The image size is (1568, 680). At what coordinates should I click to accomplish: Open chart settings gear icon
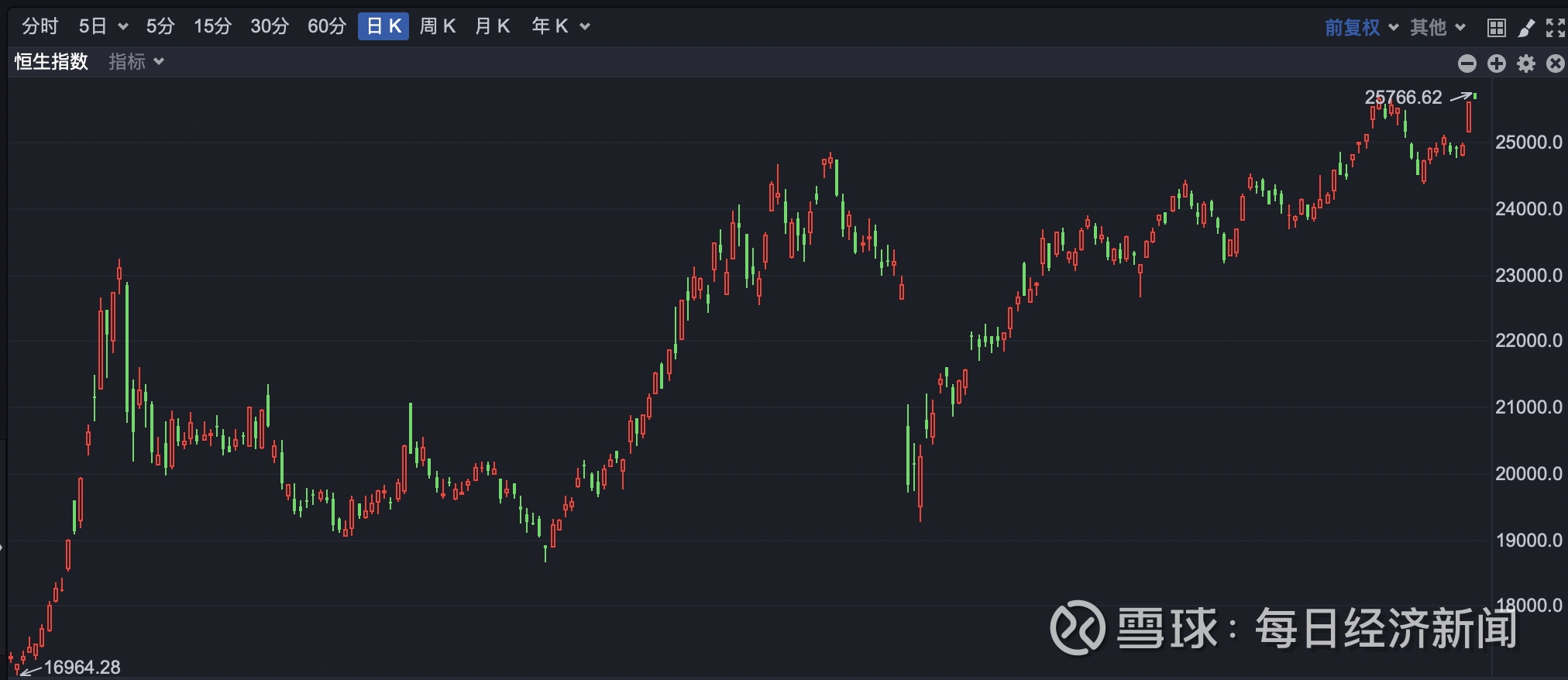click(1525, 64)
